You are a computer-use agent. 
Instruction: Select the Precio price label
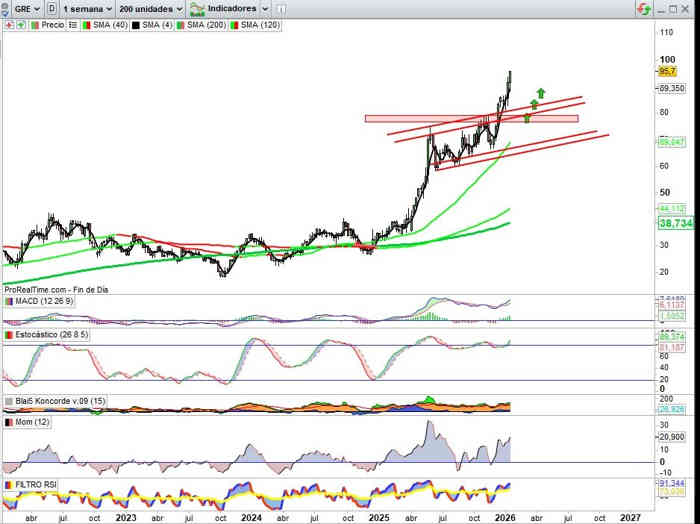tap(52, 24)
